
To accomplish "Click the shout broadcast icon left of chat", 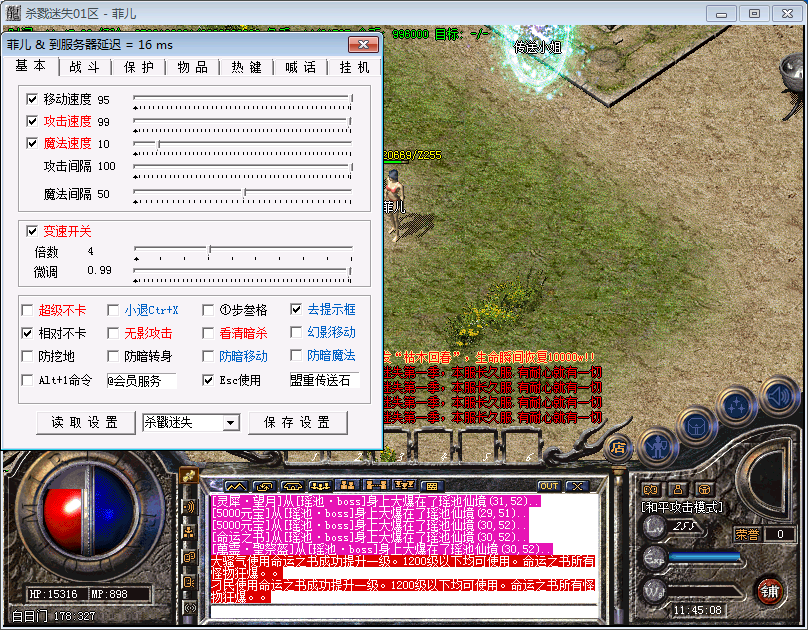I will point(189,507).
